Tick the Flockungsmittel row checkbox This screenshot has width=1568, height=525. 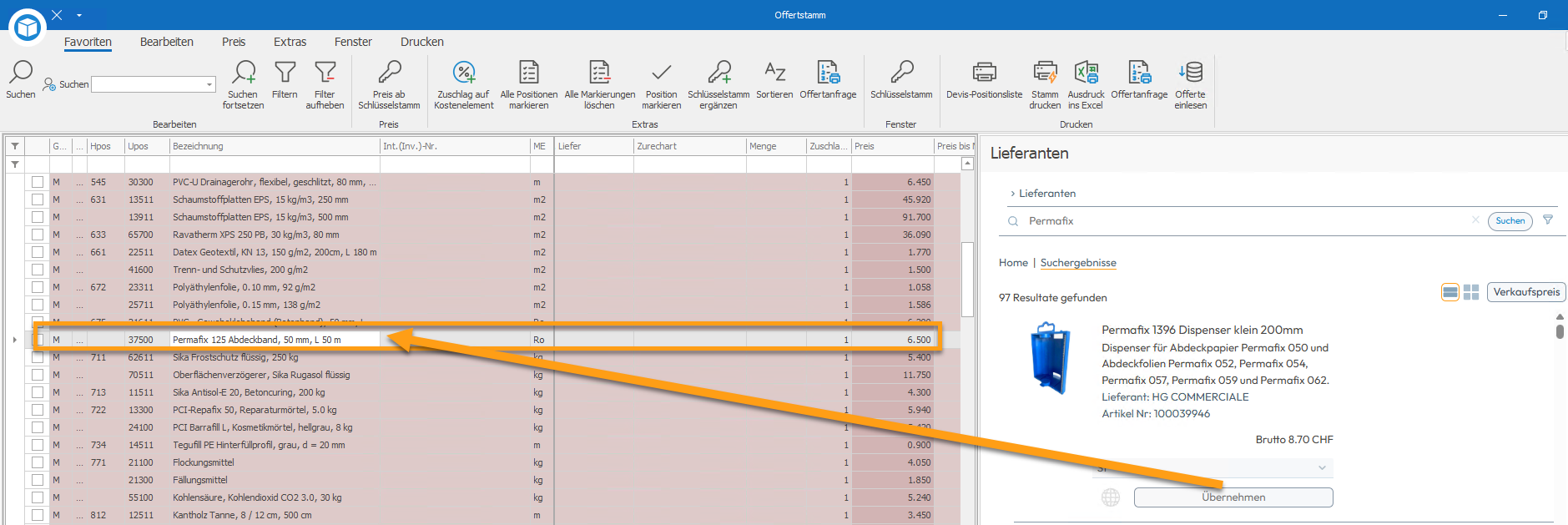click(x=38, y=462)
